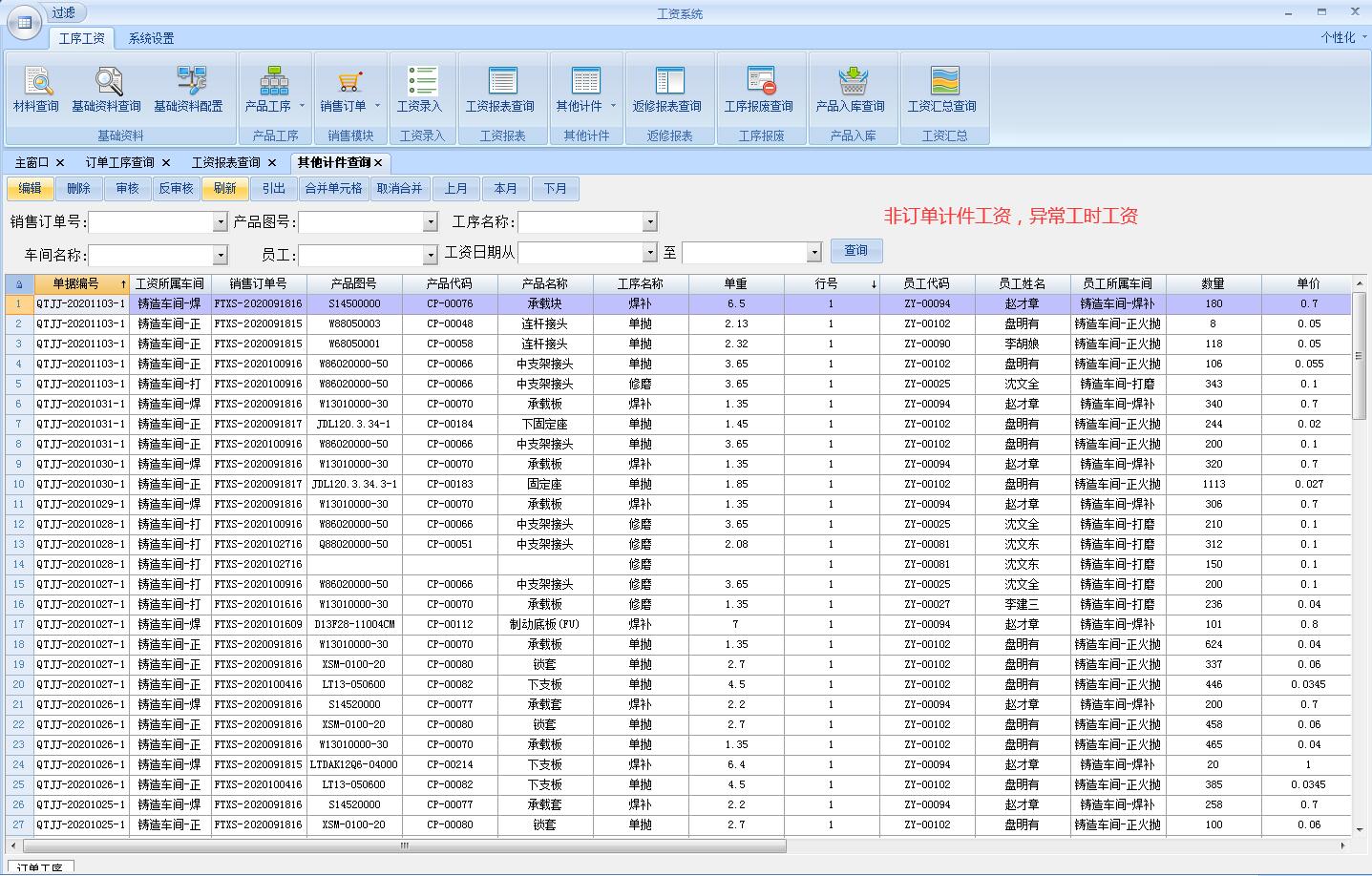This screenshot has width=1372, height=876.
Task: Click the 合并单元格 button
Action: click(x=333, y=189)
